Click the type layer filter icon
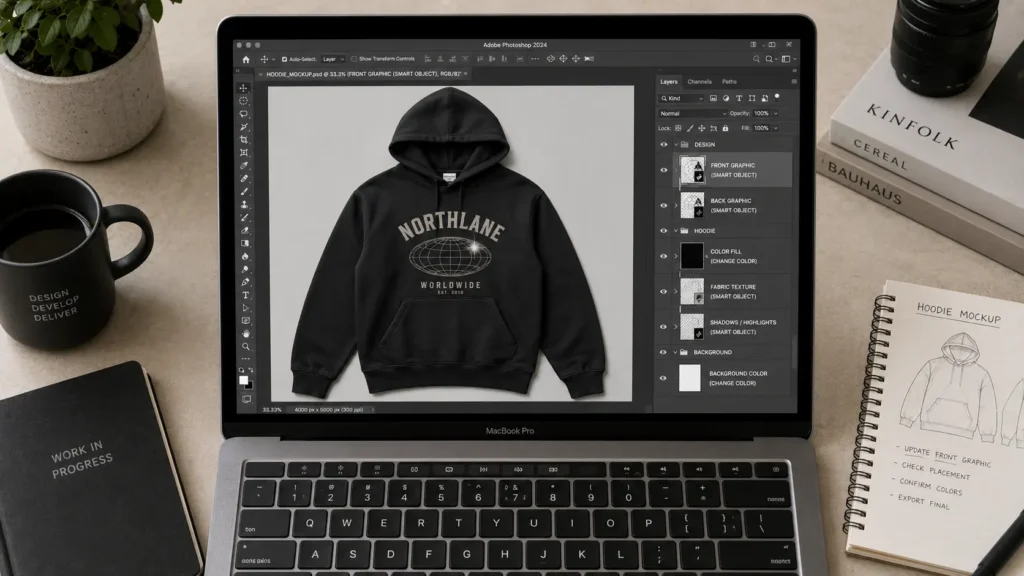Screen dimensions: 1024x576 (x=739, y=98)
